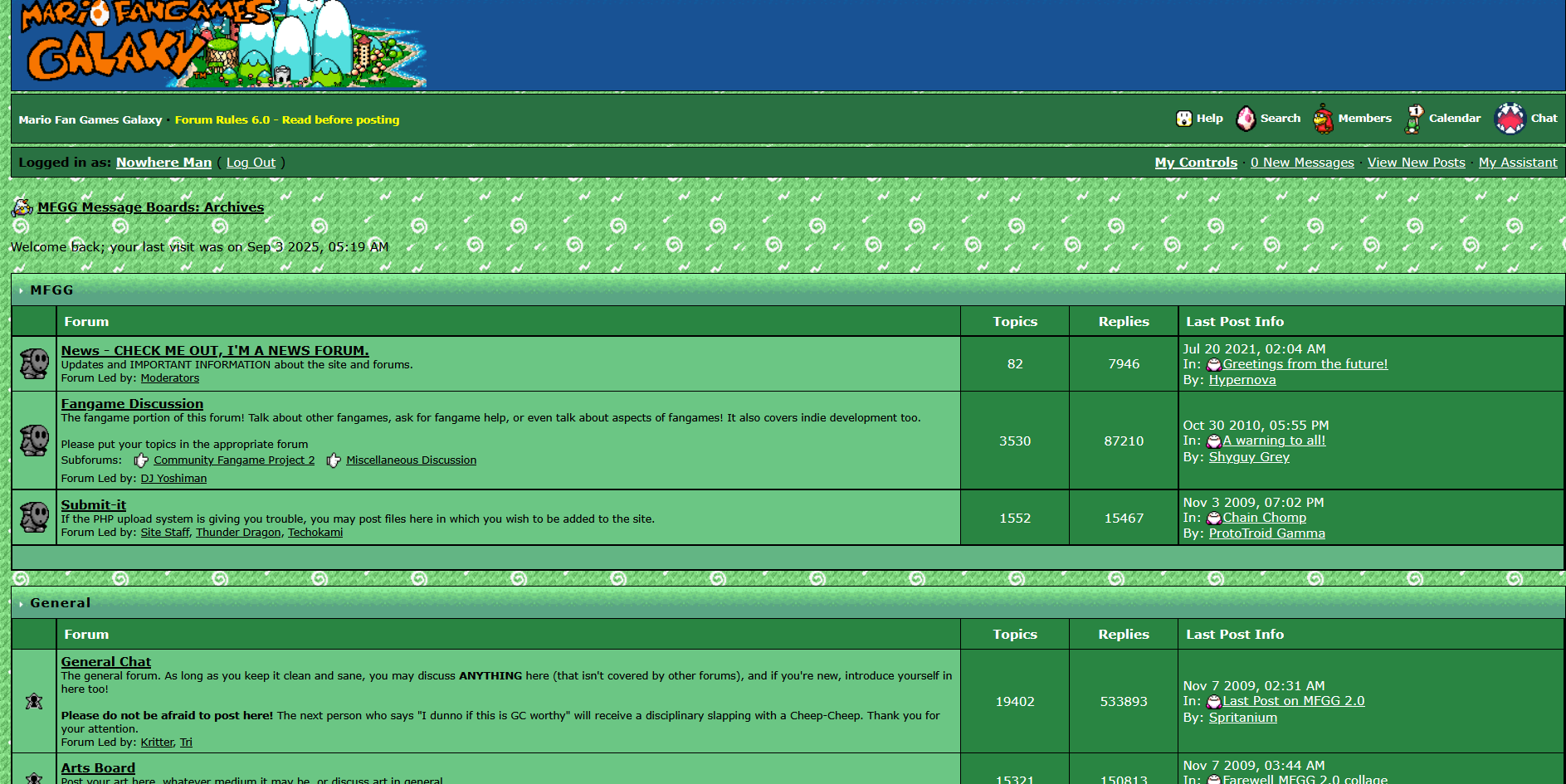The width and height of the screenshot is (1566, 784).
Task: Open Community Fangame Project 2 subforum
Action: [234, 460]
